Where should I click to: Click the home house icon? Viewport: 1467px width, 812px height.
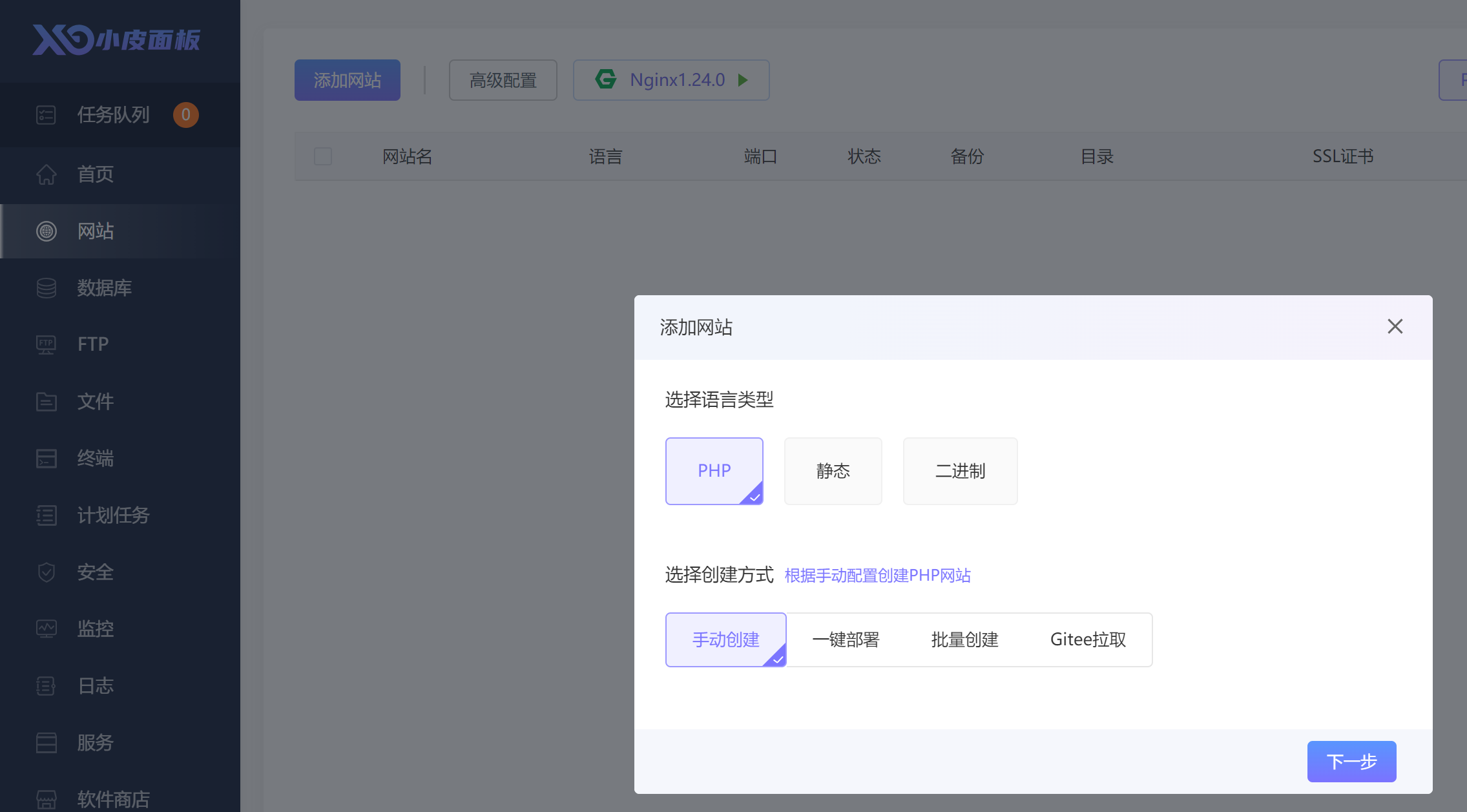pyautogui.click(x=46, y=174)
